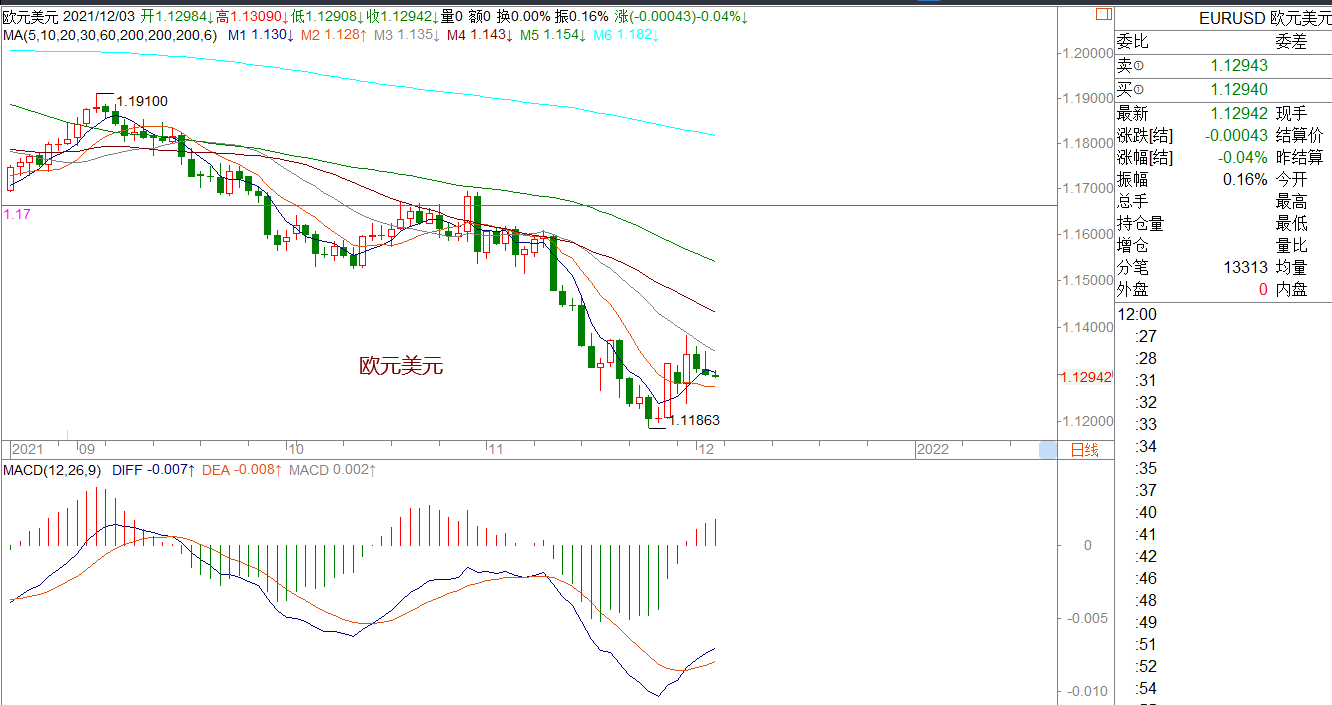Click the sell level ① indicator icon
1332x705 pixels.
[1138, 66]
